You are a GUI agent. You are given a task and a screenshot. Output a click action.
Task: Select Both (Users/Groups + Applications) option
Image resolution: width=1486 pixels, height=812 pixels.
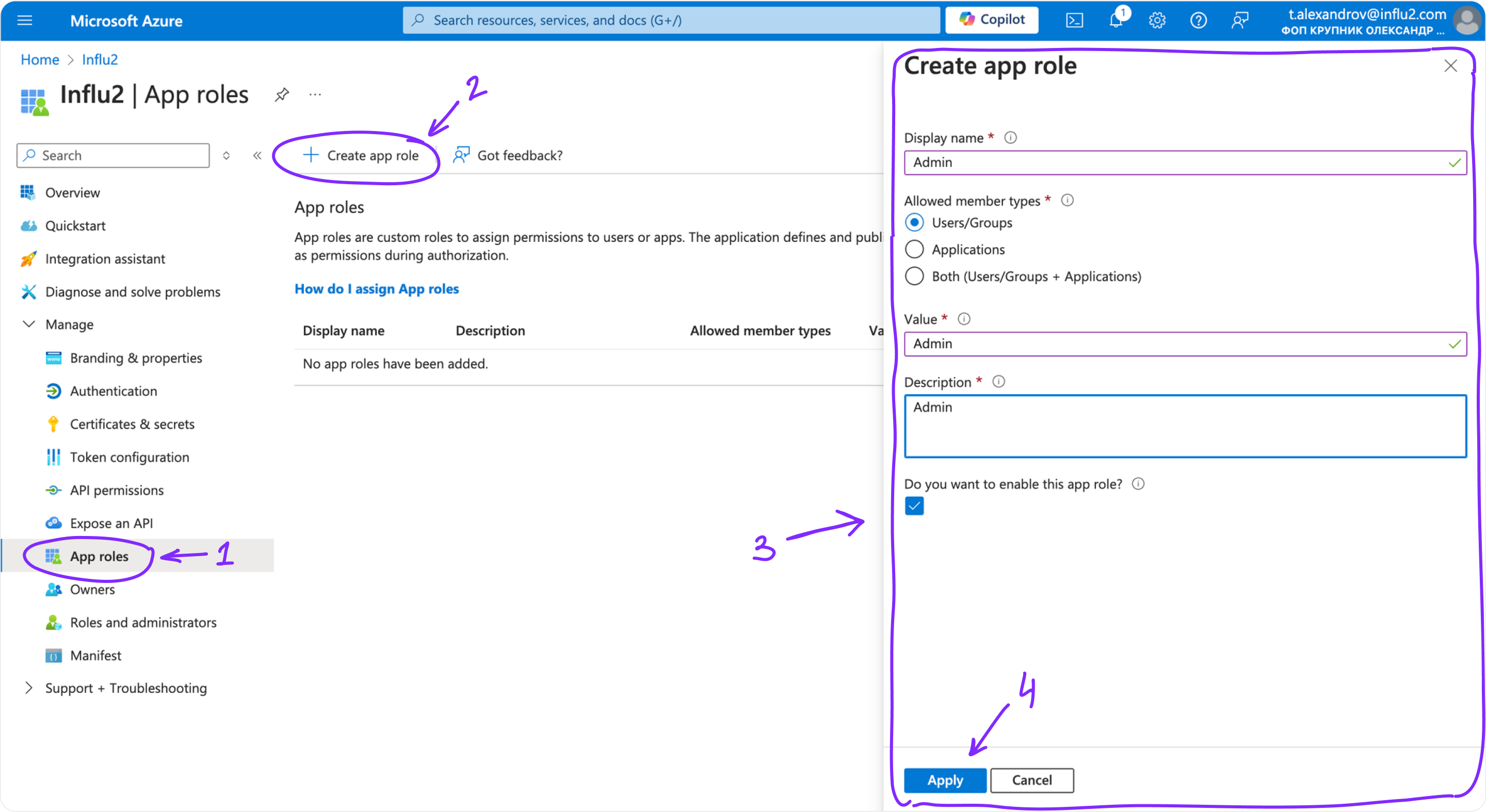coord(914,276)
